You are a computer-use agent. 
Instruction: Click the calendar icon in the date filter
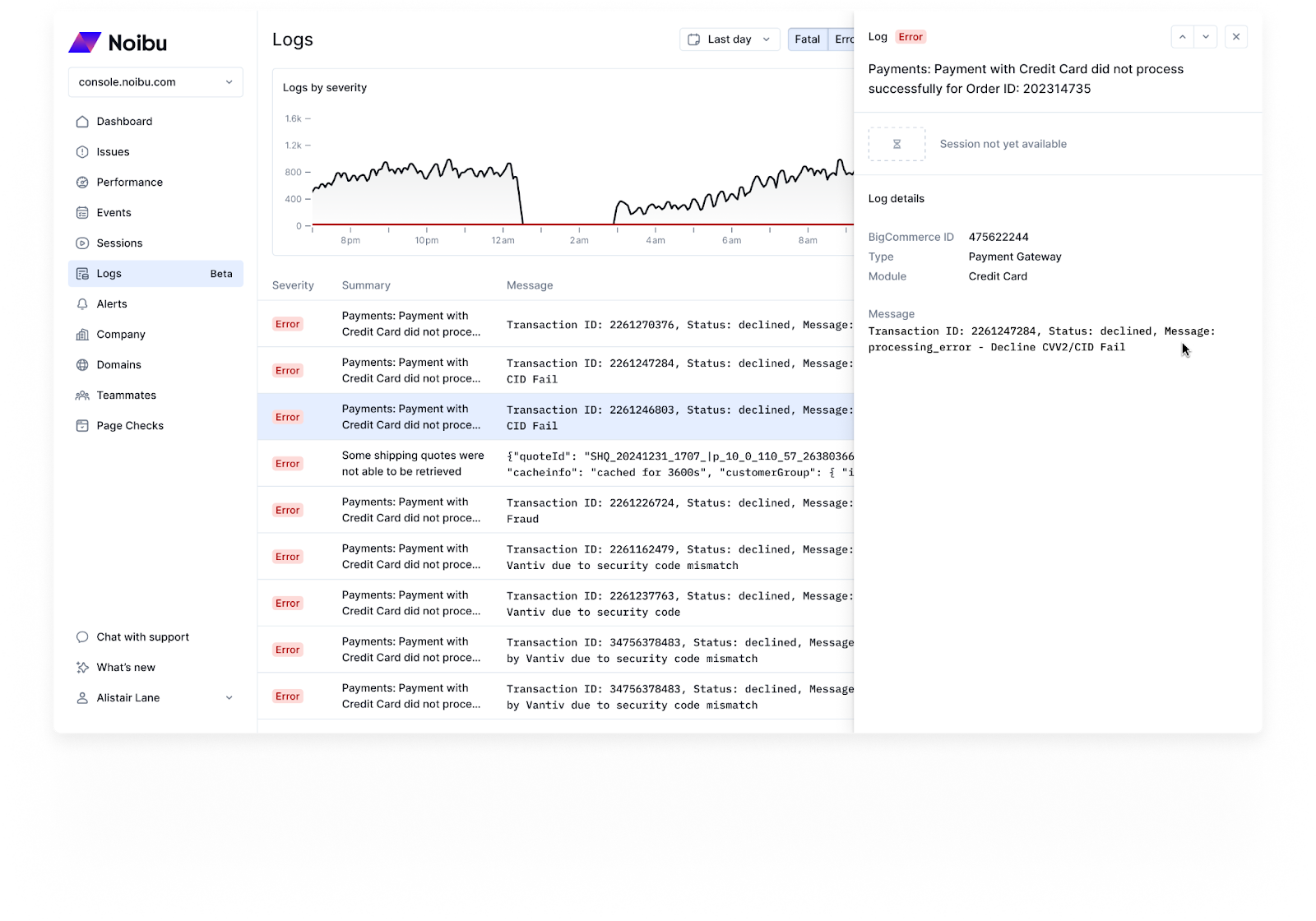[x=694, y=39]
